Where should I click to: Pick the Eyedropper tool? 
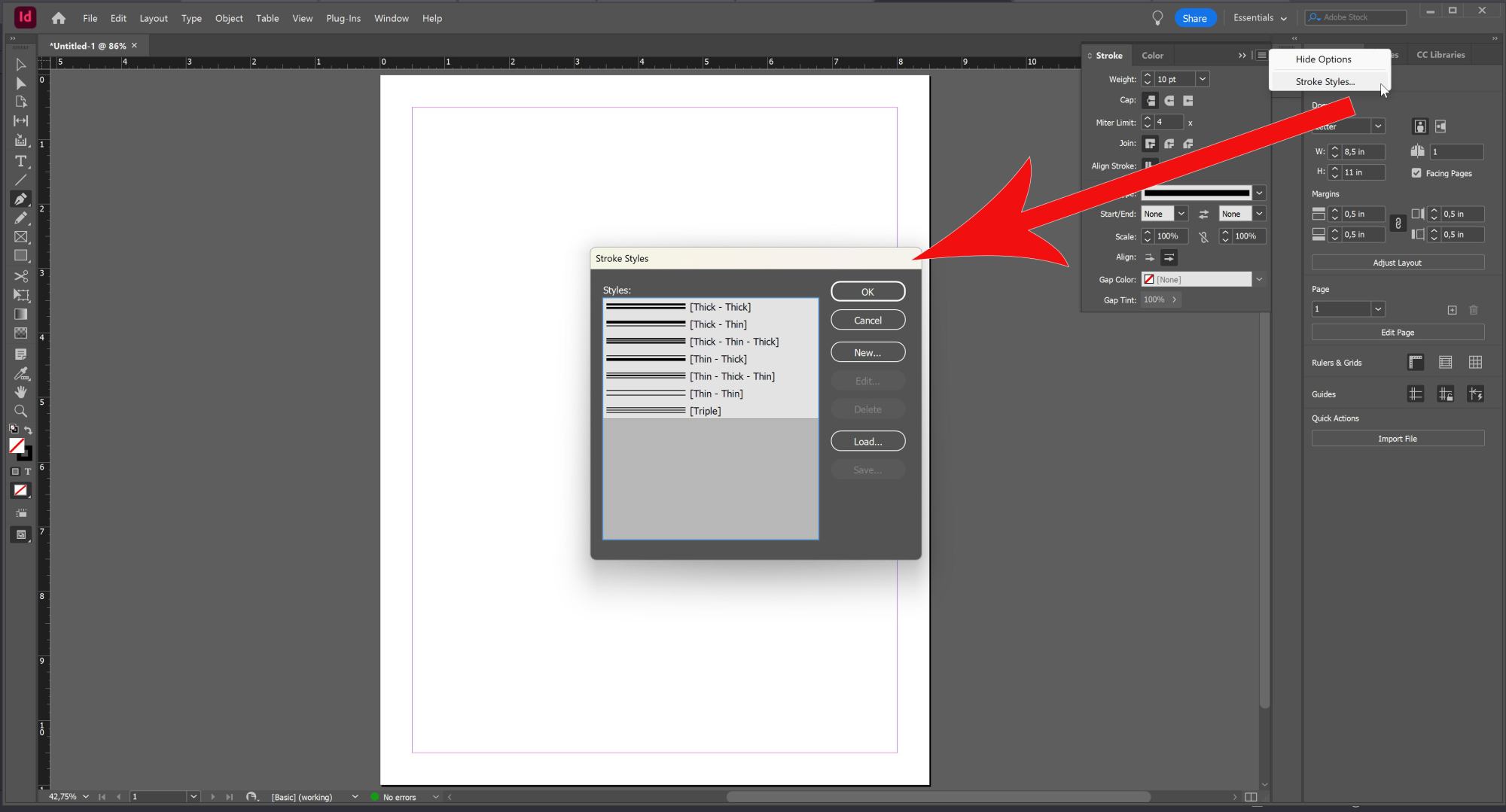tap(21, 373)
